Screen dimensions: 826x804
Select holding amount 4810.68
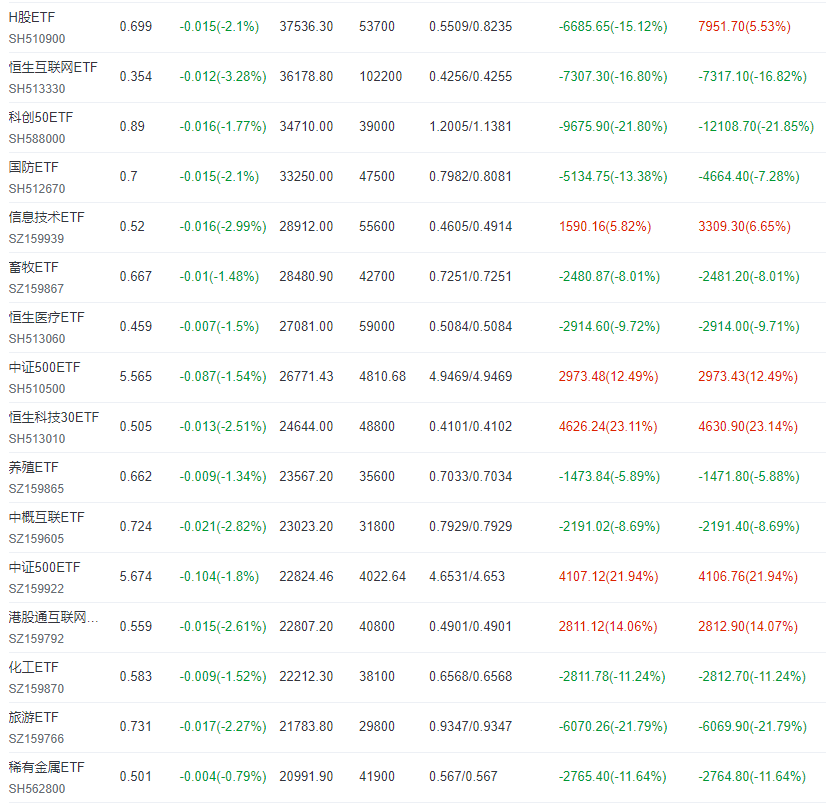coord(382,377)
